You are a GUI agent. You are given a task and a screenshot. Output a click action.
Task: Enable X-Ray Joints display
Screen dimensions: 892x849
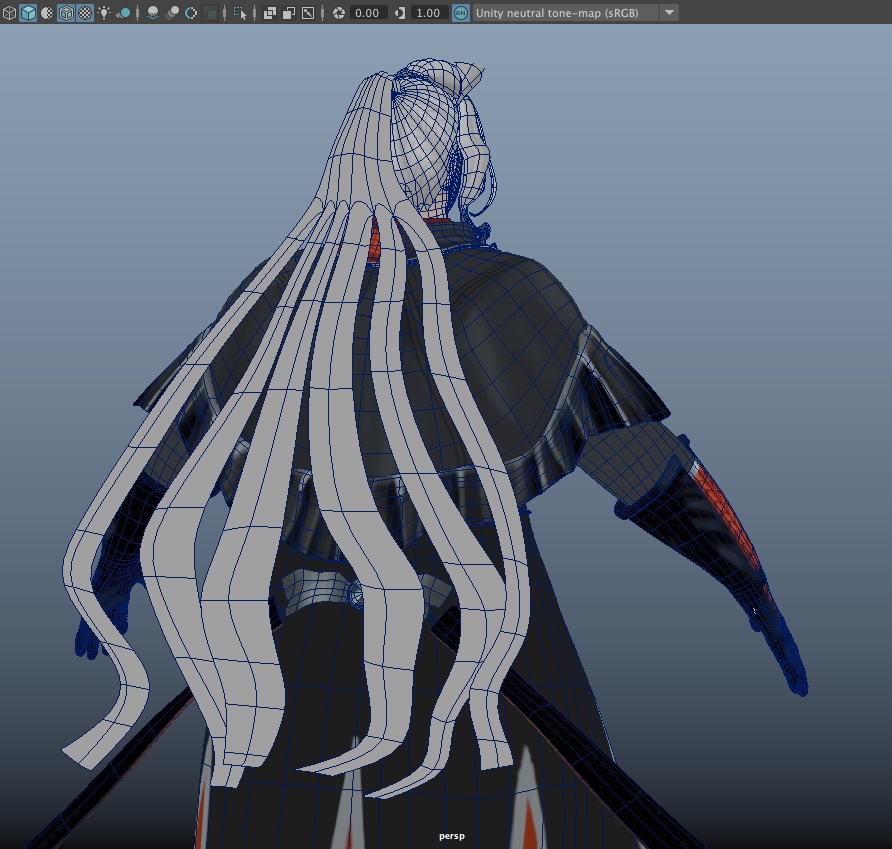coord(308,13)
